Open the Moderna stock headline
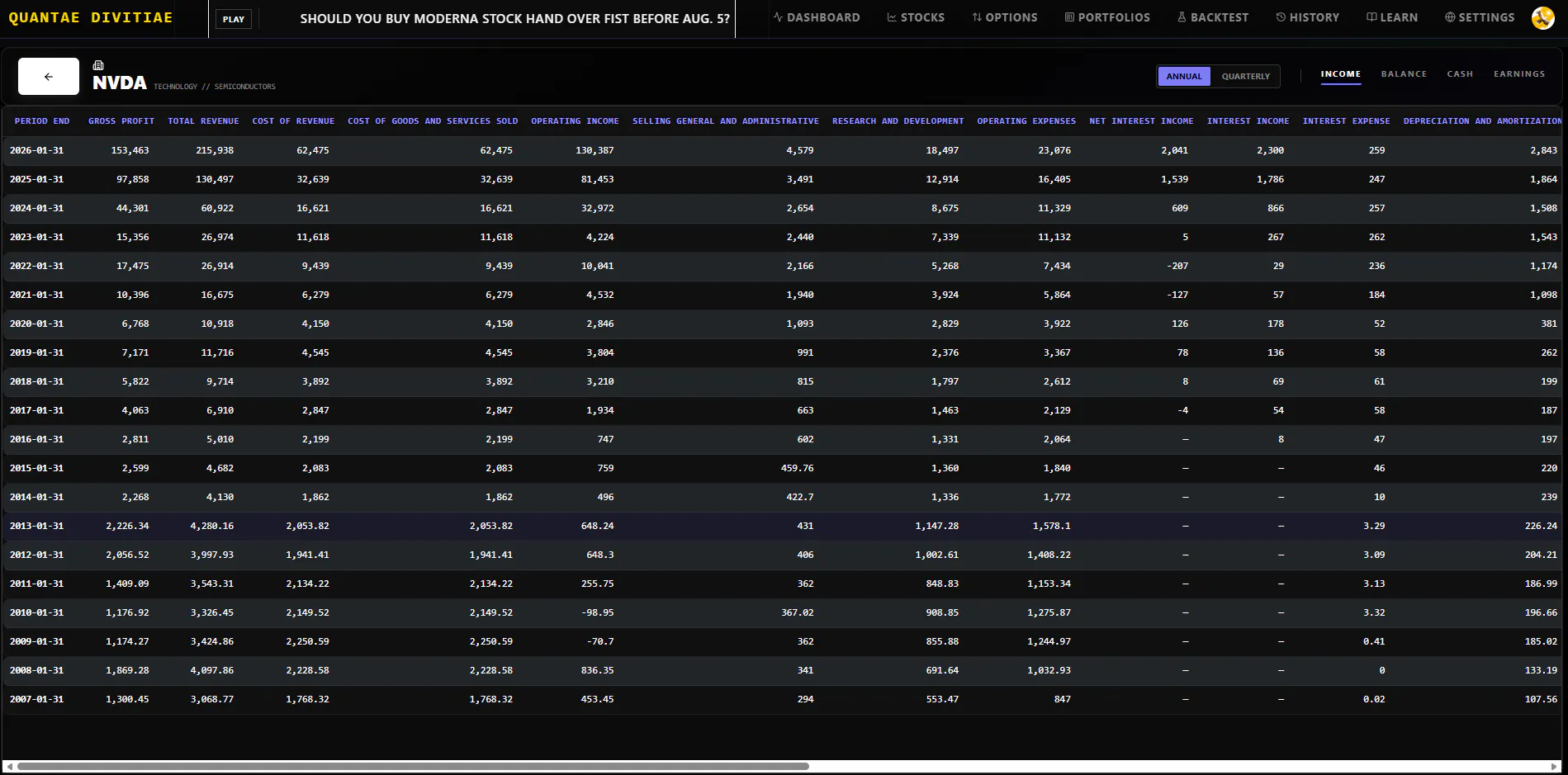Screen dimensions: 1568x775 click(515, 18)
